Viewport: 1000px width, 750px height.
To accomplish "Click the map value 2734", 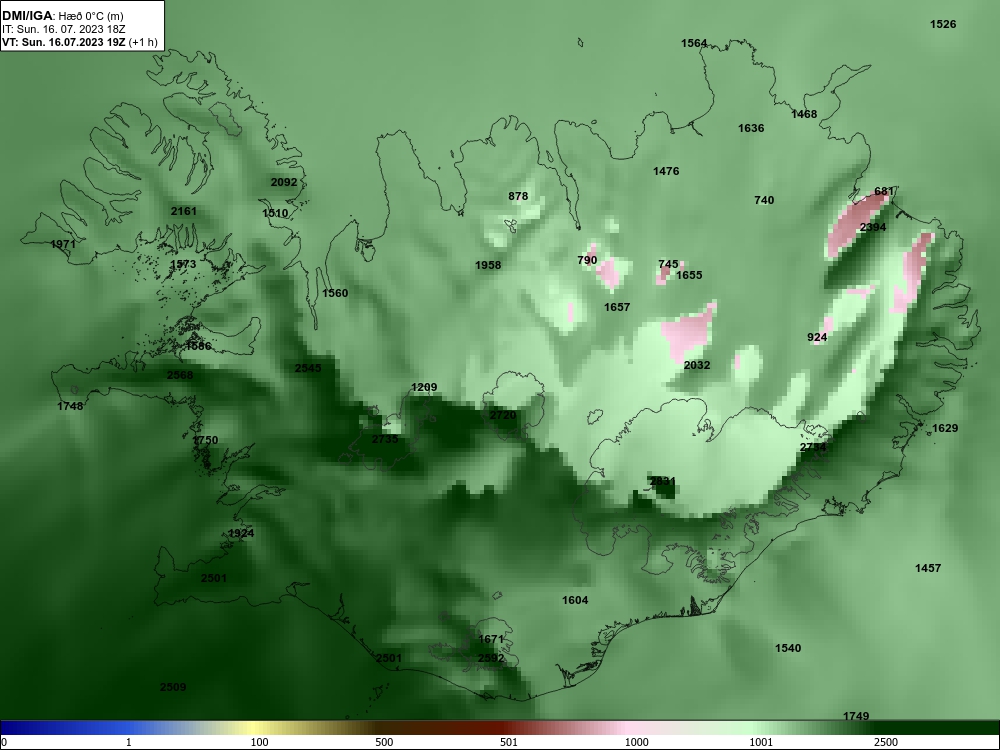I will pyautogui.click(x=812, y=448).
